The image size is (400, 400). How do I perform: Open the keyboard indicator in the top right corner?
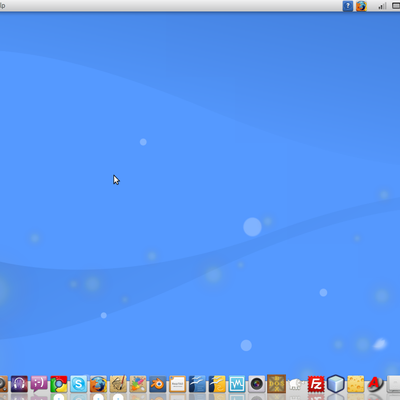[396, 6]
